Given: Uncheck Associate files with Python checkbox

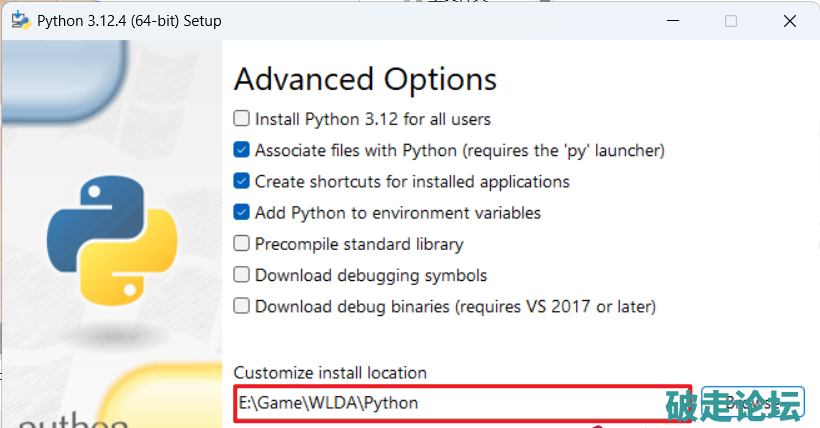Looking at the screenshot, I should tap(241, 150).
